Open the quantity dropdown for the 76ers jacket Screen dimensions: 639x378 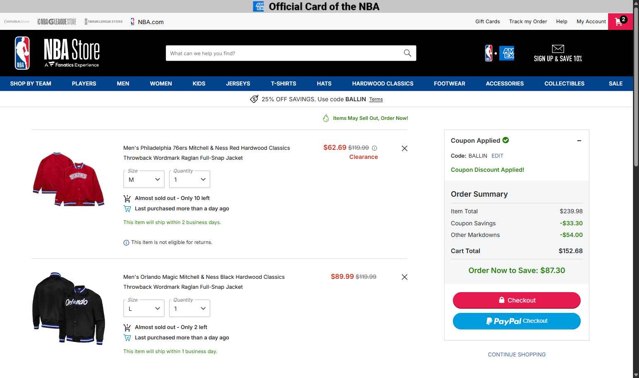pos(189,179)
